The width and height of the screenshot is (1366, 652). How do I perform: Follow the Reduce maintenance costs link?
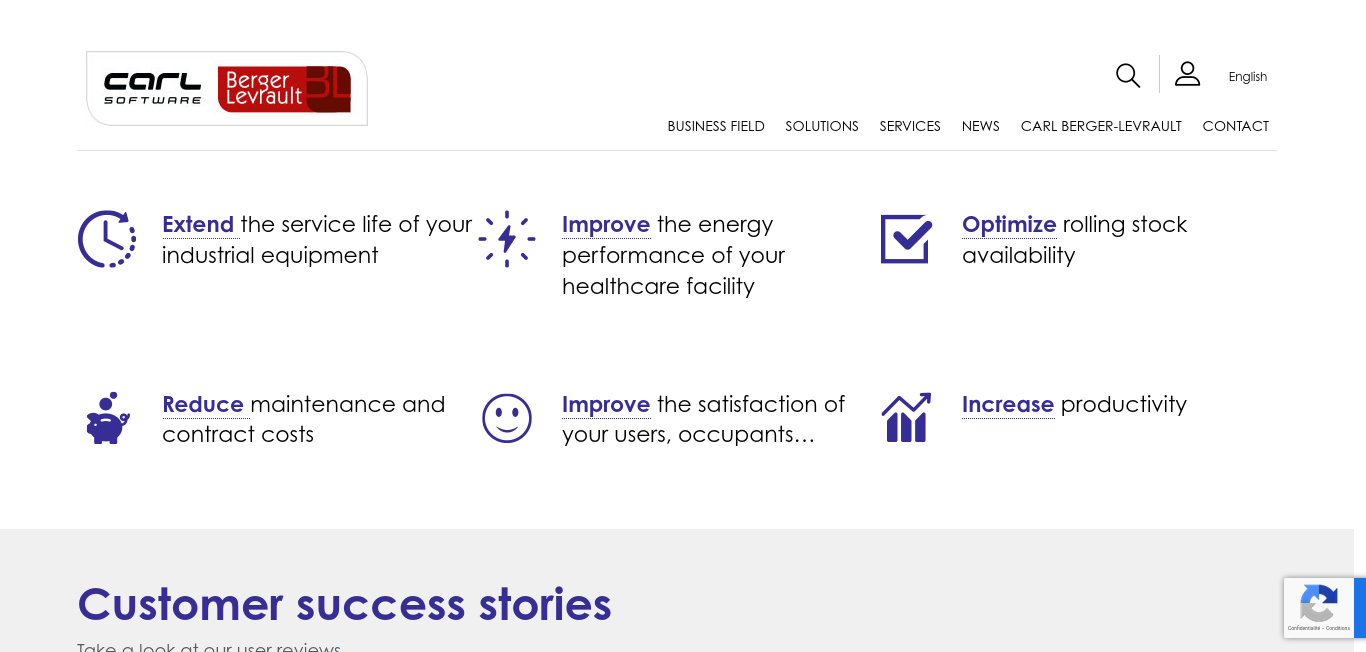coord(203,404)
